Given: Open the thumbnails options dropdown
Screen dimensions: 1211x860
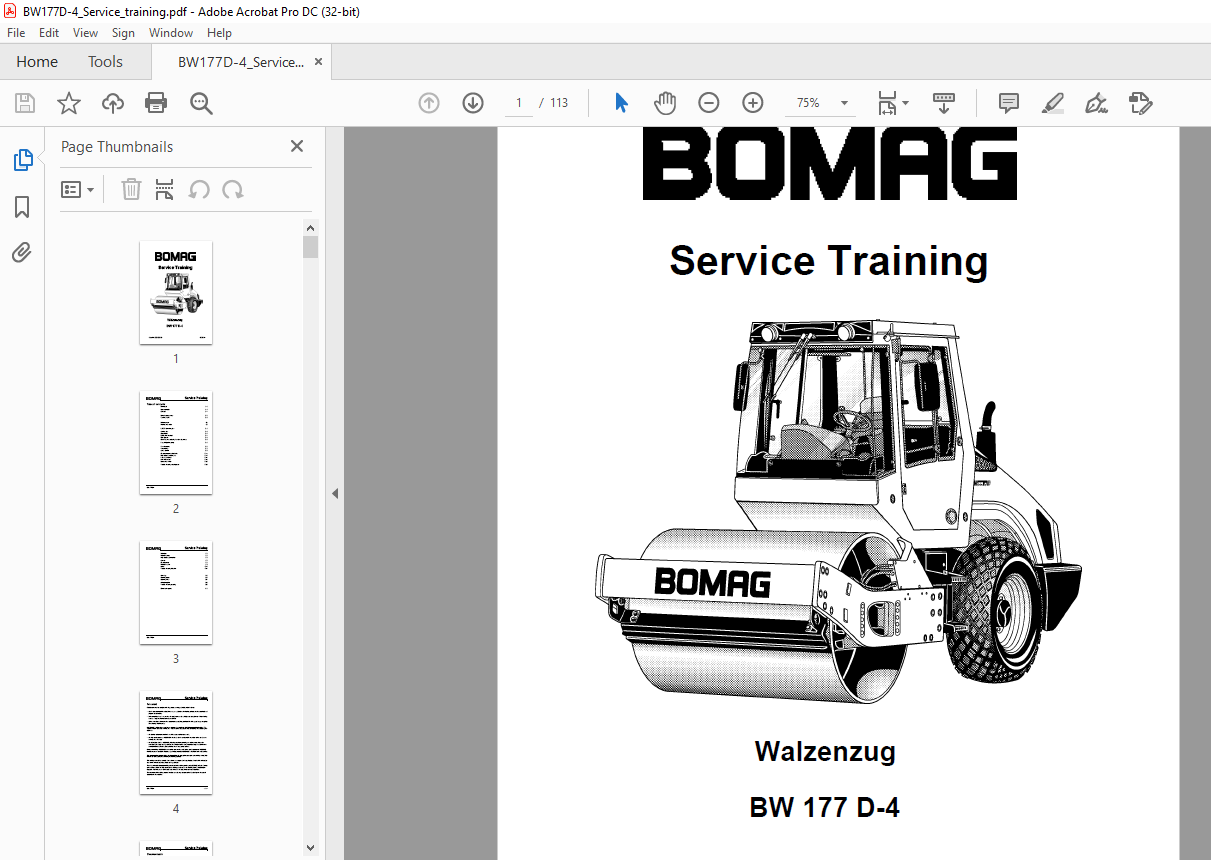Looking at the screenshot, I should click(78, 189).
